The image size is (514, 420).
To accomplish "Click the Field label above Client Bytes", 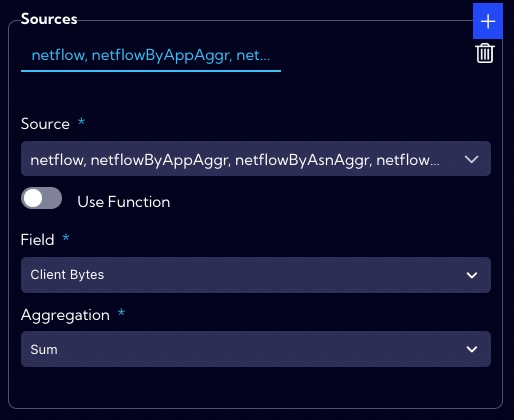I will (37, 240).
